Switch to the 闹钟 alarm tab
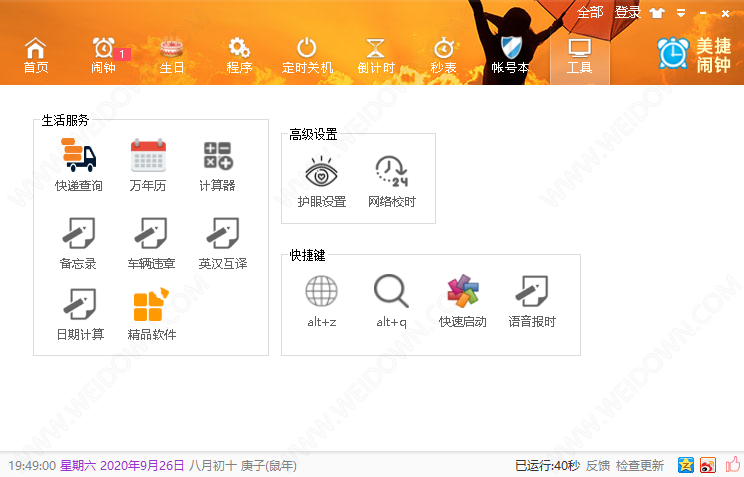This screenshot has height=477, width=744. [x=103, y=55]
